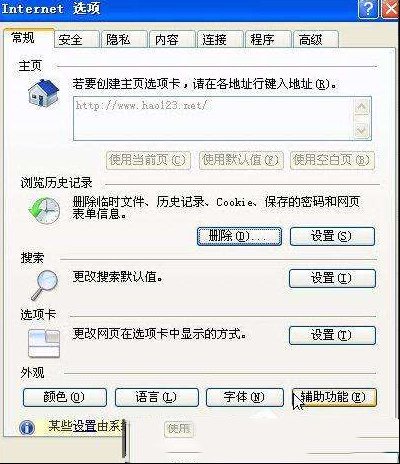Screen dimensions: 400x464
Task: Open the help question mark button
Action: pos(368,9)
